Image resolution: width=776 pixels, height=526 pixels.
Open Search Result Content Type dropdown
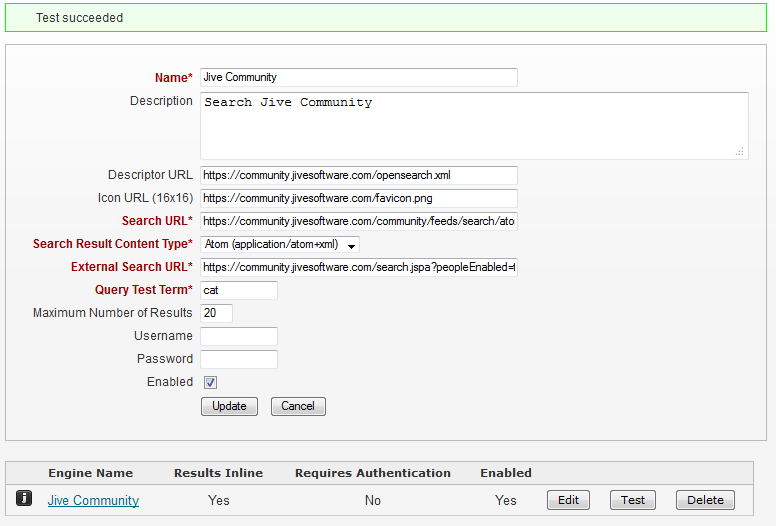280,244
